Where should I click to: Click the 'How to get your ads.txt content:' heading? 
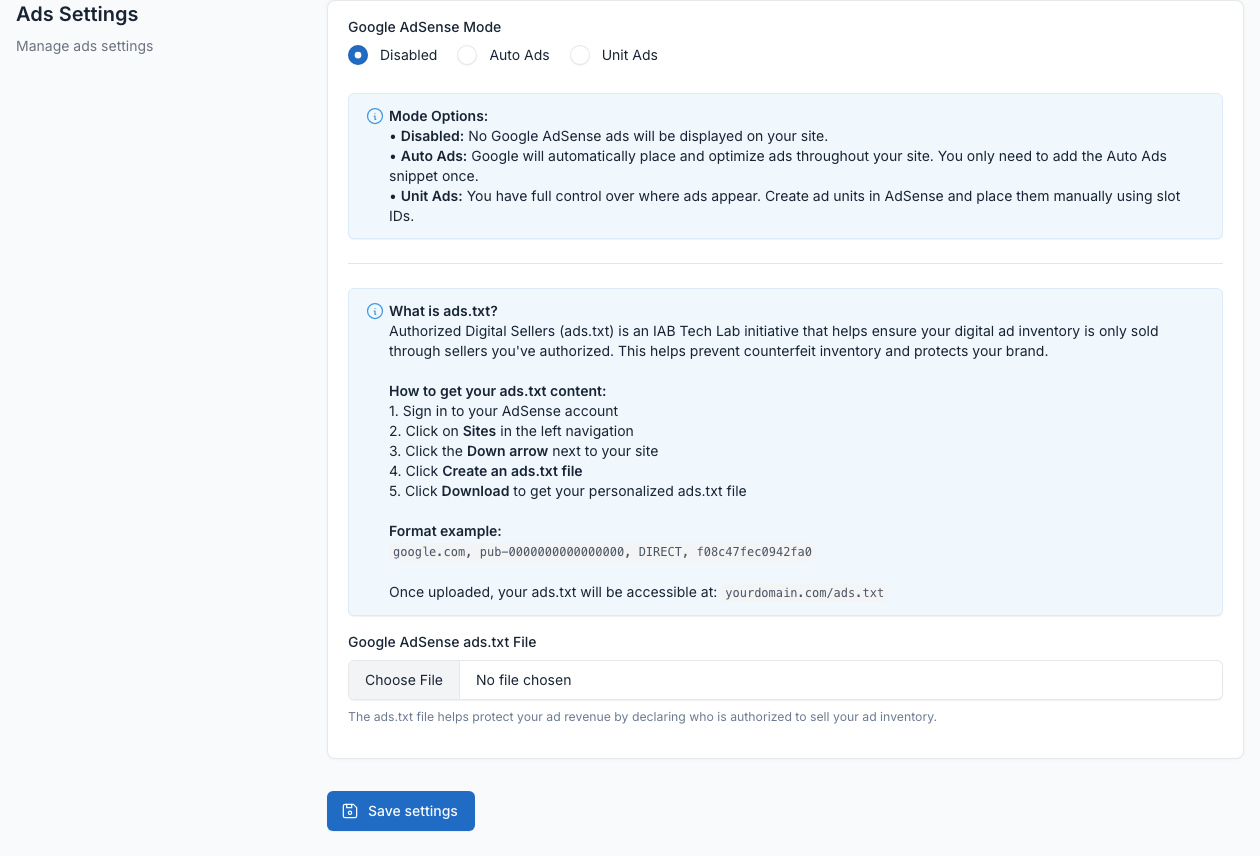[x=498, y=391]
